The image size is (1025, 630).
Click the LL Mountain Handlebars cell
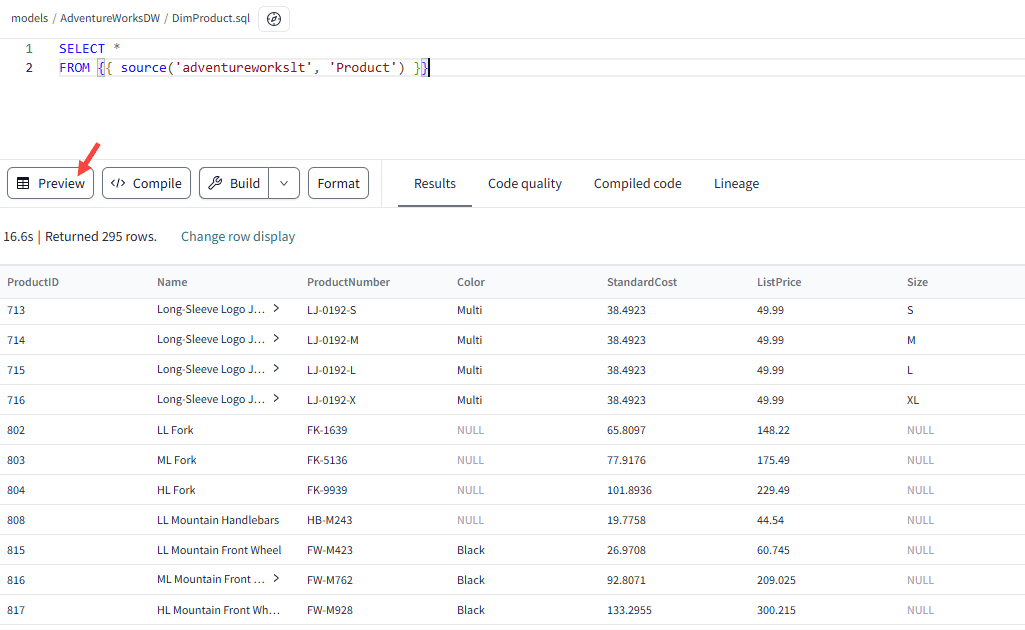(x=218, y=521)
